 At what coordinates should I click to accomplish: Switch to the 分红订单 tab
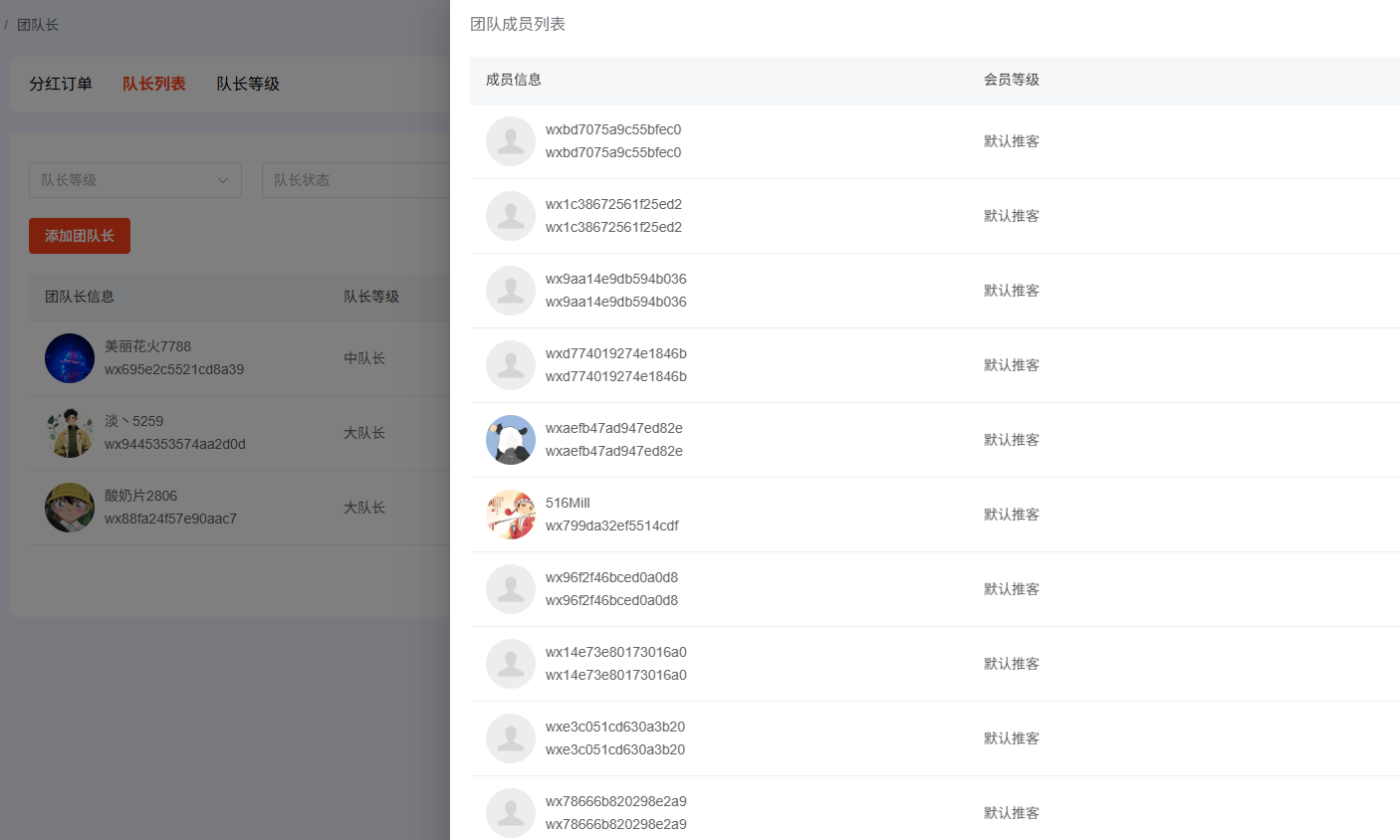click(x=61, y=84)
